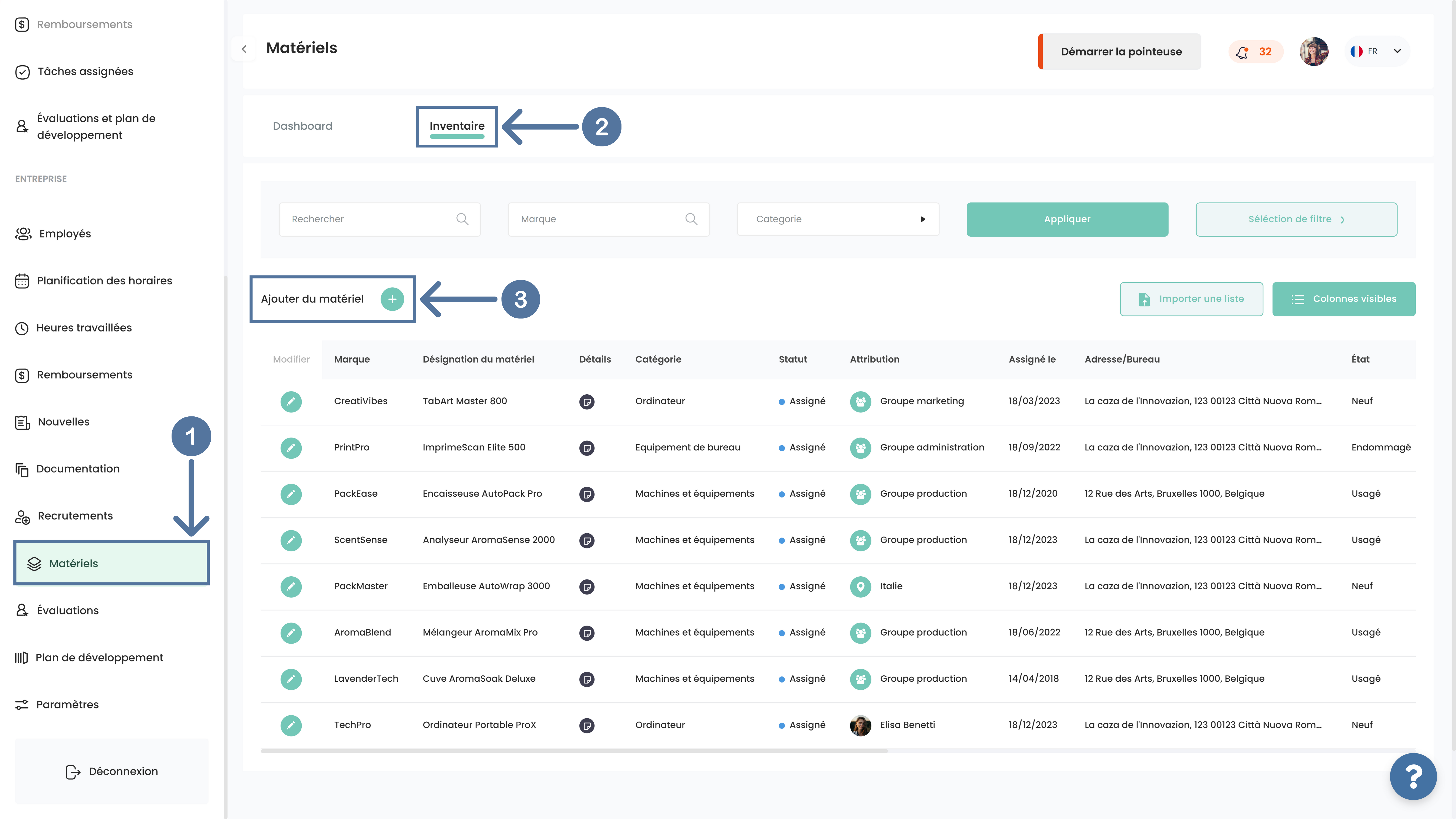Open Séléction de filtre options
Image resolution: width=1456 pixels, height=819 pixels.
coord(1296,219)
